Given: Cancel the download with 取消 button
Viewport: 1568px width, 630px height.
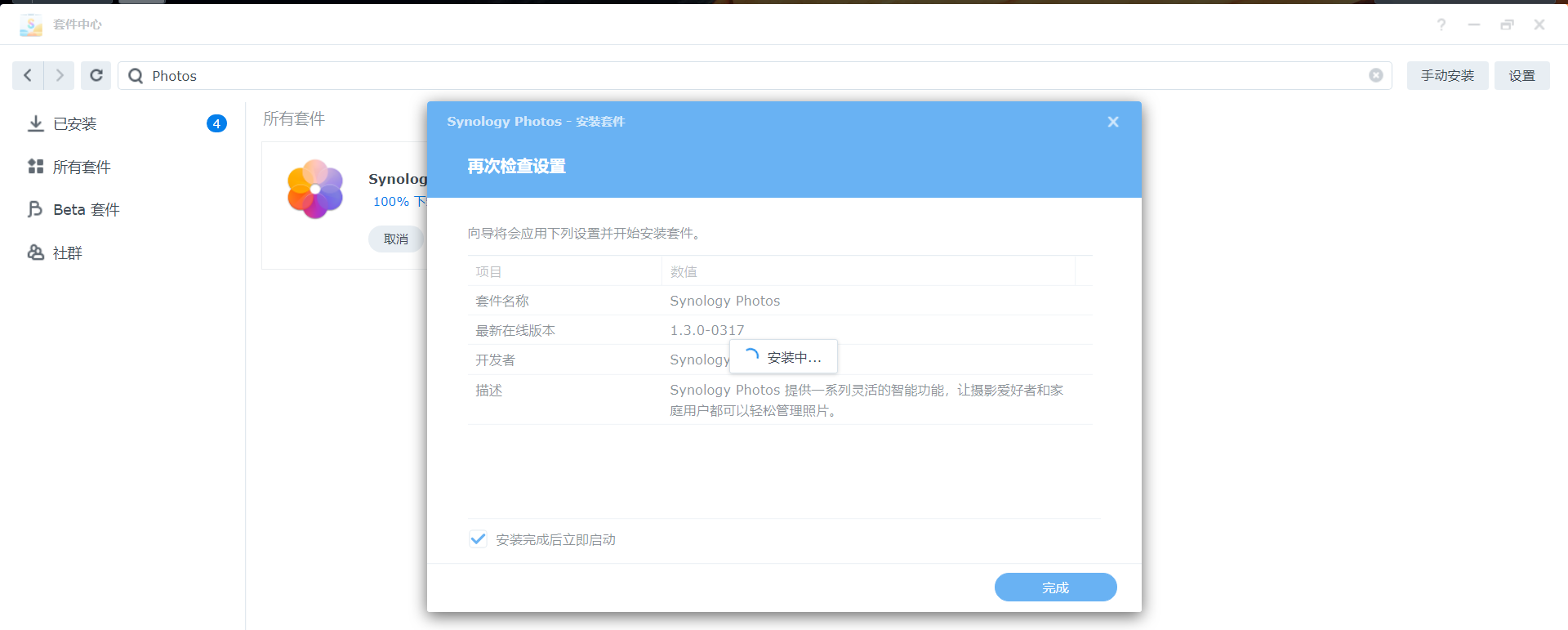Looking at the screenshot, I should coord(396,239).
